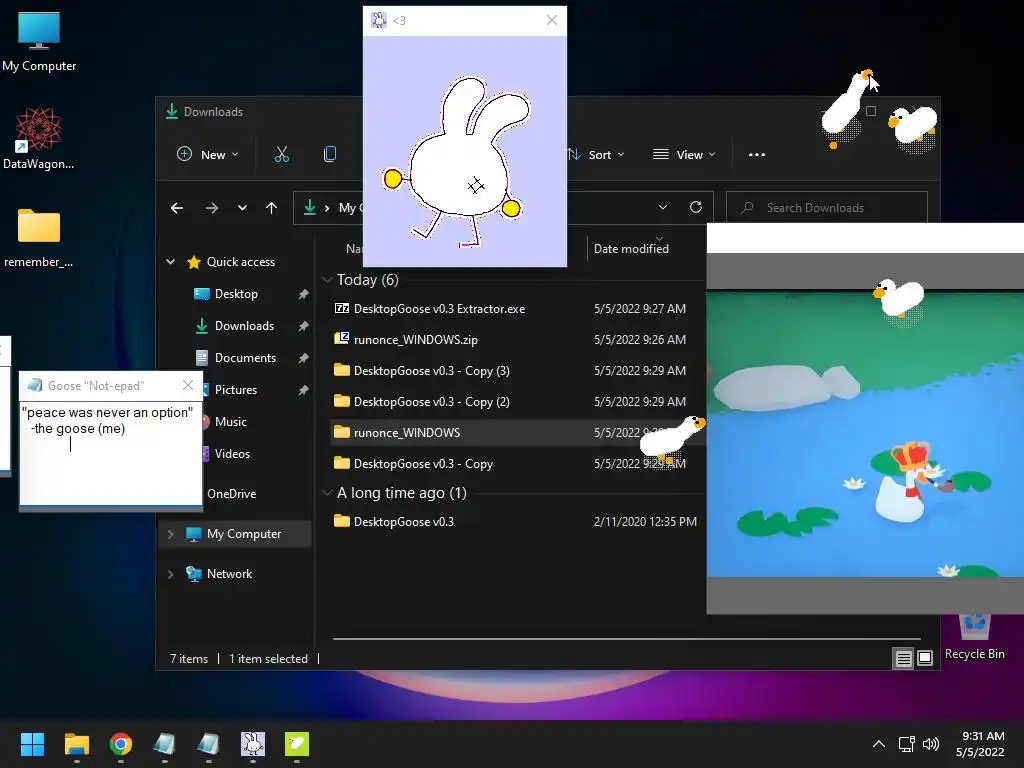Go back with the Back arrow
The image size is (1024, 768).
(176, 208)
